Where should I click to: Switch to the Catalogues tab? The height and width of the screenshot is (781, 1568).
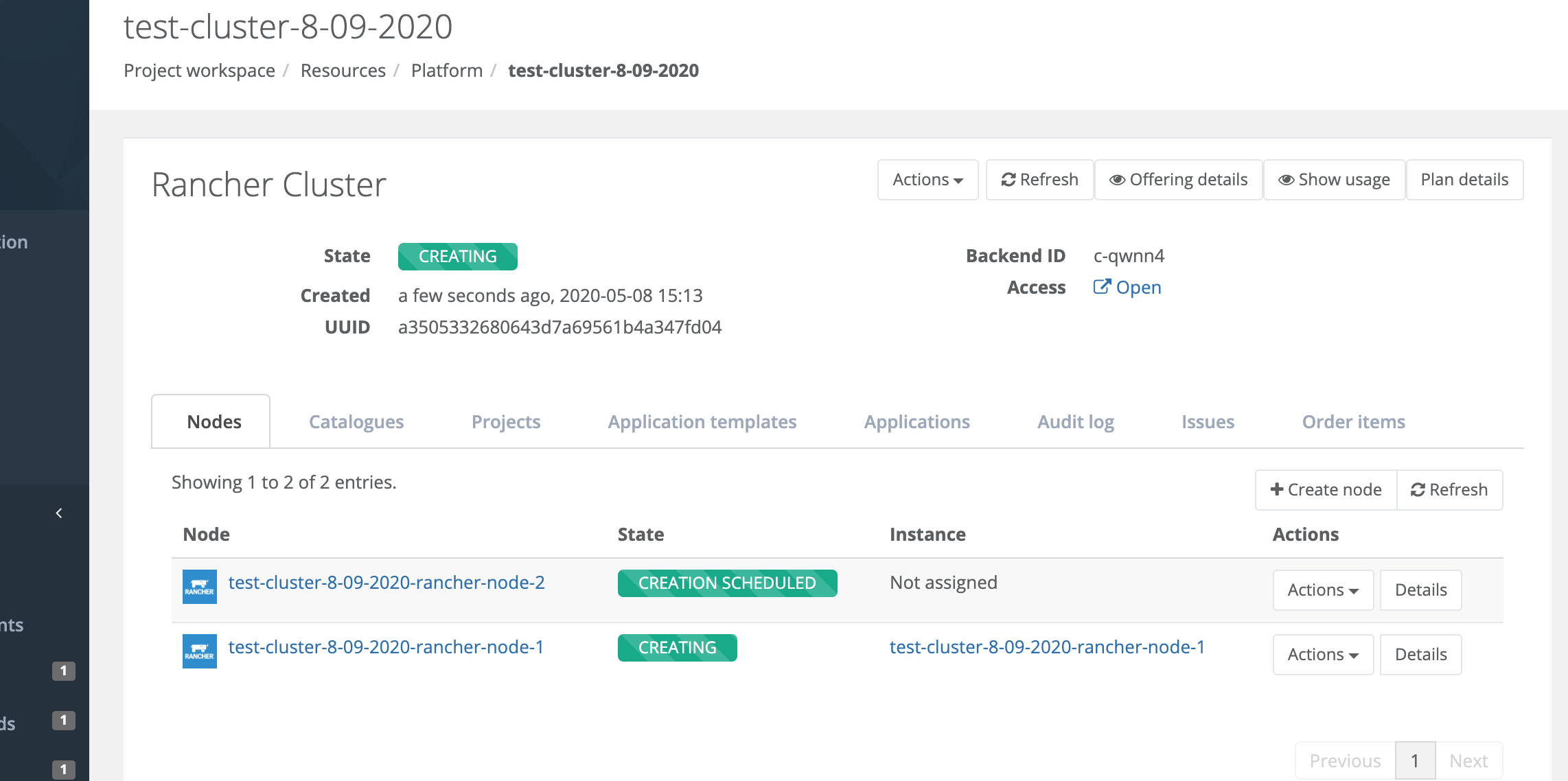click(x=356, y=421)
